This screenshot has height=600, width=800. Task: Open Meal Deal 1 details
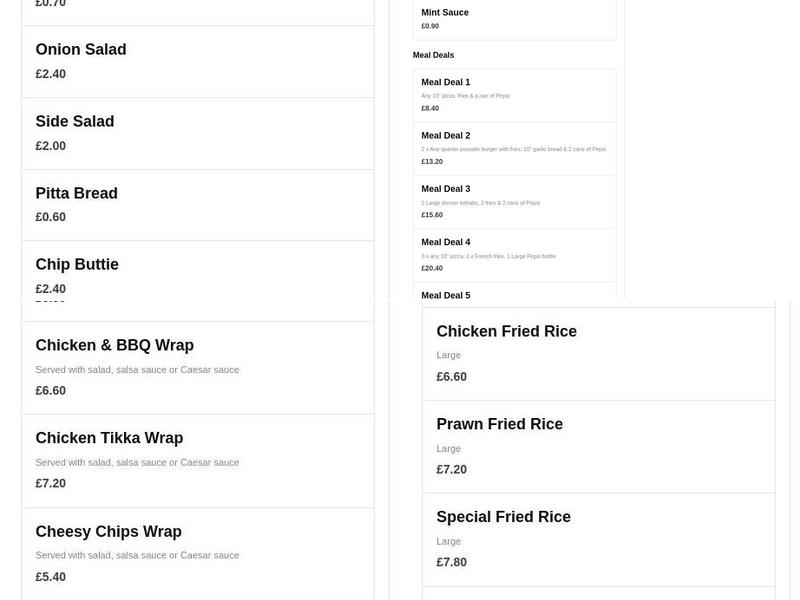pyautogui.click(x=446, y=82)
